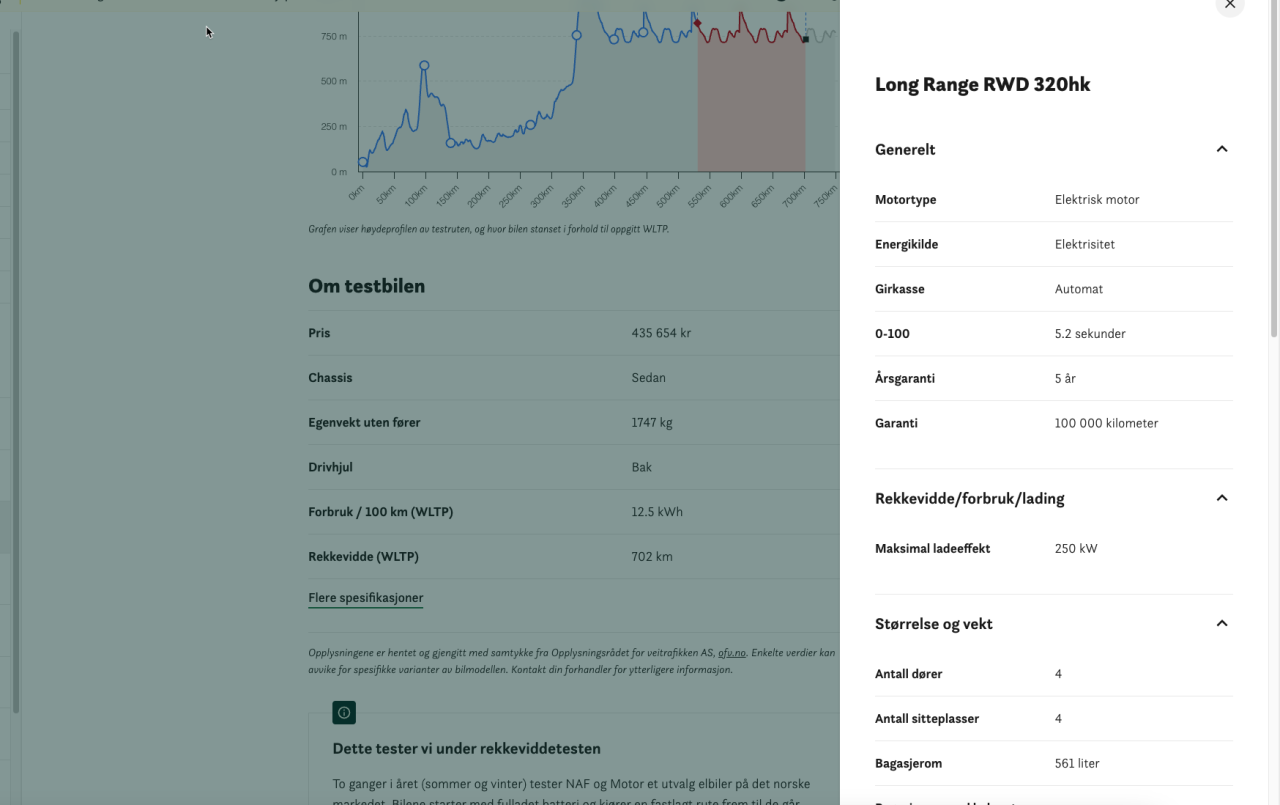The image size is (1280, 805).
Task: Click the black square marker at 700km
Action: [x=805, y=40]
